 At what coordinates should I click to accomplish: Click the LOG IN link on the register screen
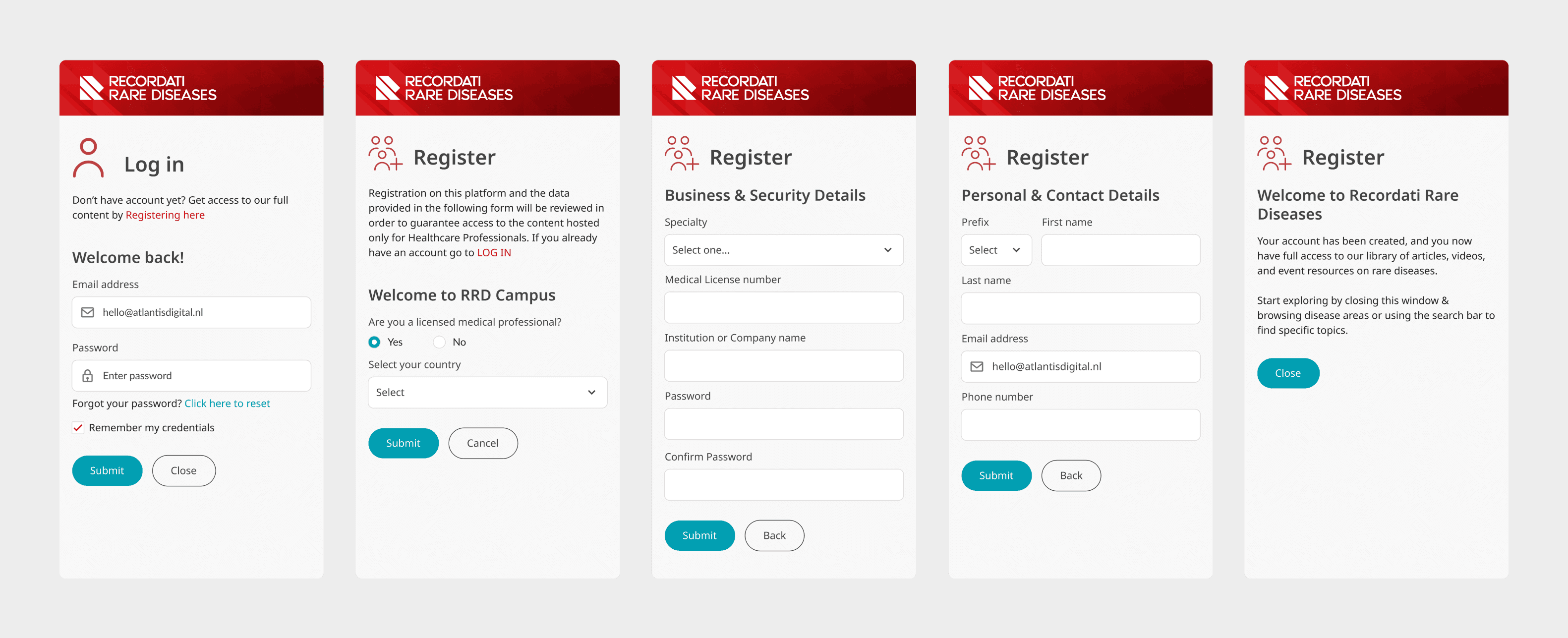click(x=494, y=252)
